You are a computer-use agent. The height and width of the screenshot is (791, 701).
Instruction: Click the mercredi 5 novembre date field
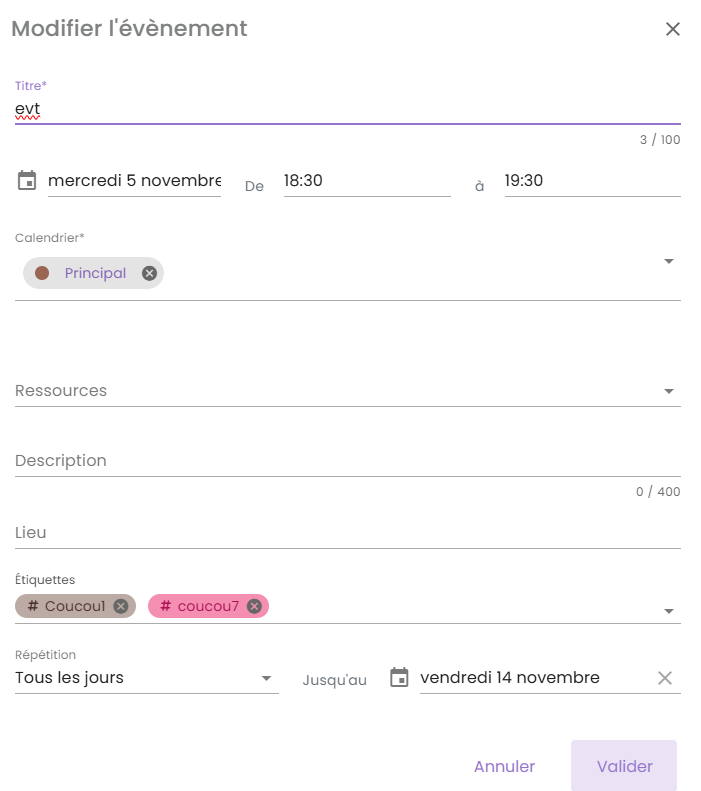(x=134, y=181)
